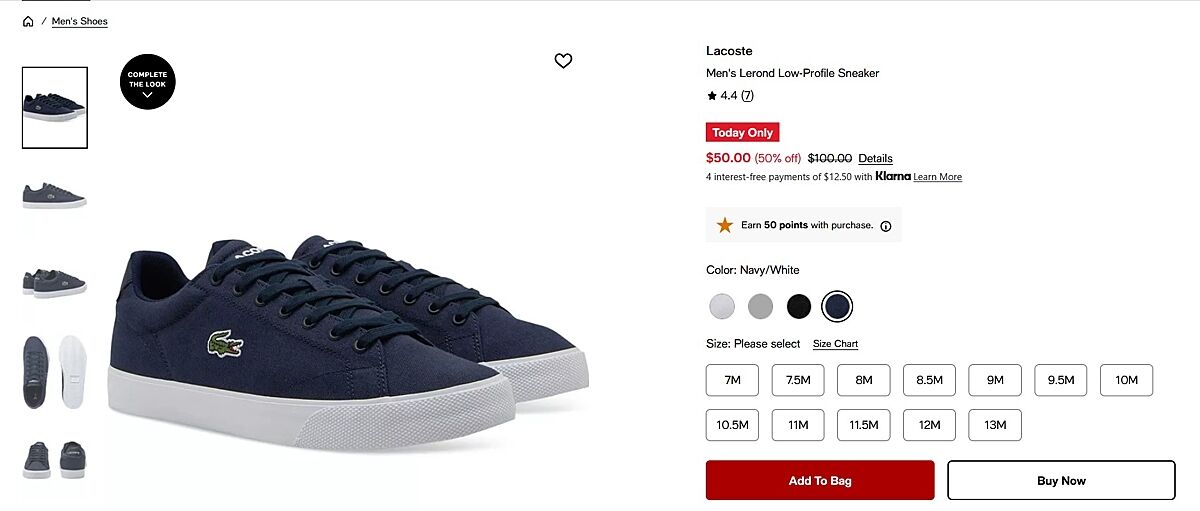The width and height of the screenshot is (1200, 511).
Task: Click the orange star rewards icon
Action: [x=725, y=225]
